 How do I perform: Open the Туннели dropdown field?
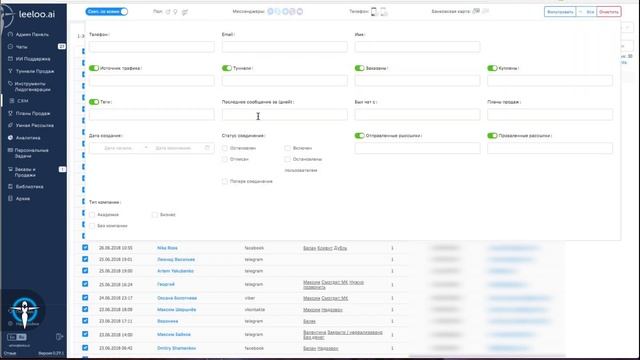click(284, 80)
